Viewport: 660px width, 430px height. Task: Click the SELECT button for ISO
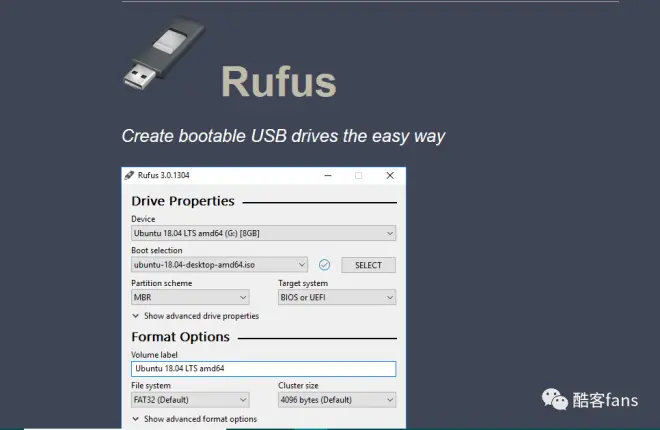coord(368,265)
